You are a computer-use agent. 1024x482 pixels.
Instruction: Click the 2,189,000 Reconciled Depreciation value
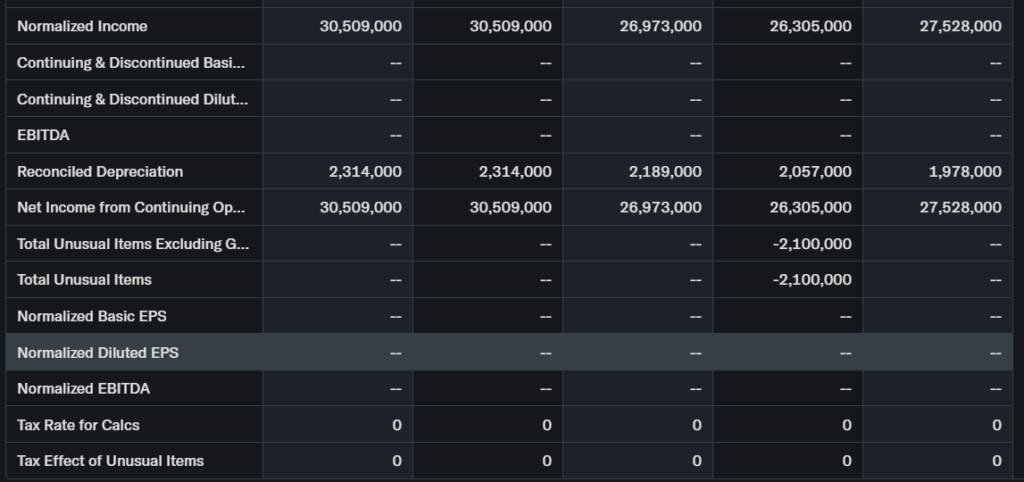click(x=665, y=171)
